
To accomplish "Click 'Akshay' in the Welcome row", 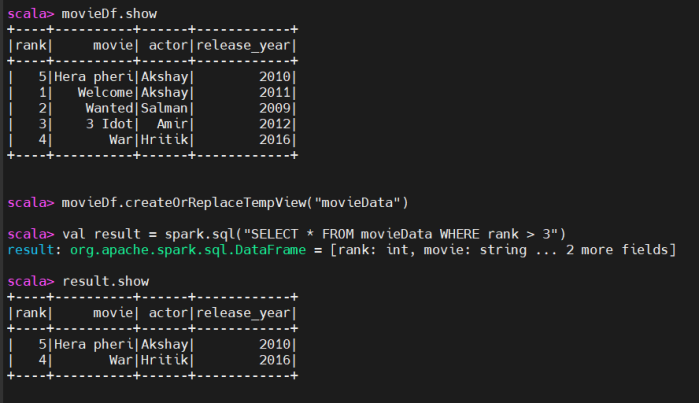I will coord(164,92).
